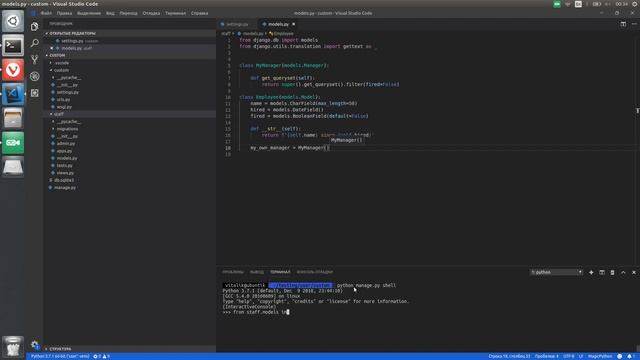Select the Python interpreter in status bar
This screenshot has width=640, height=360.
click(60, 356)
